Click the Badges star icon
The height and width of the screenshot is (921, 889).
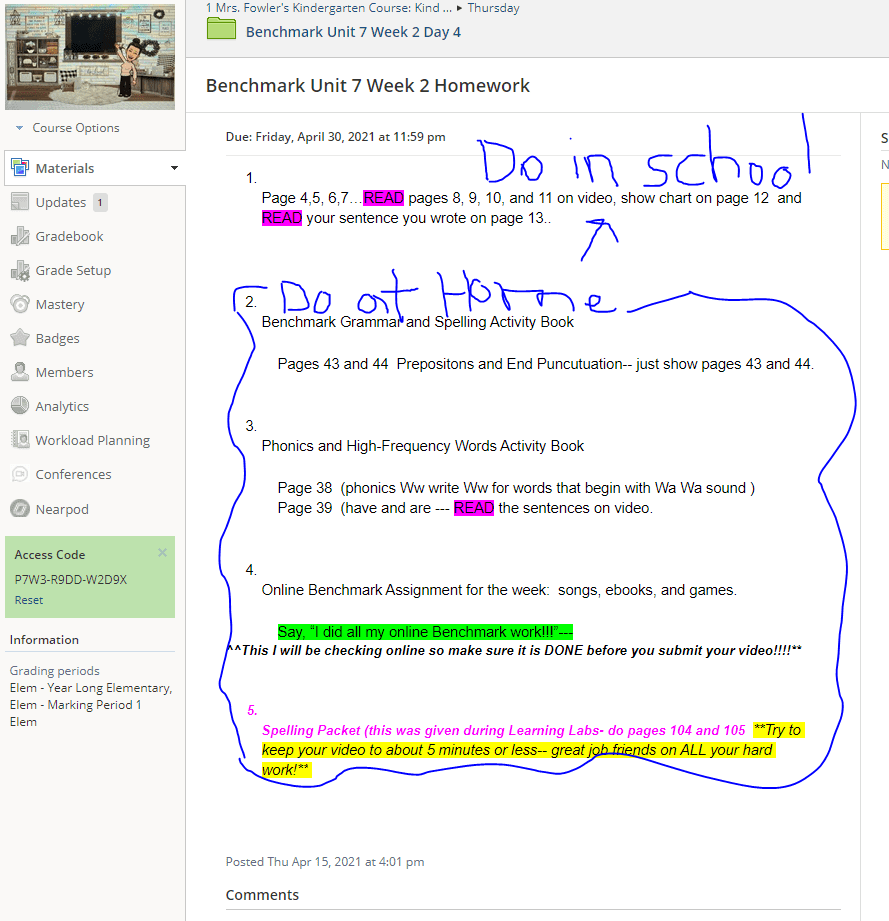coord(19,338)
